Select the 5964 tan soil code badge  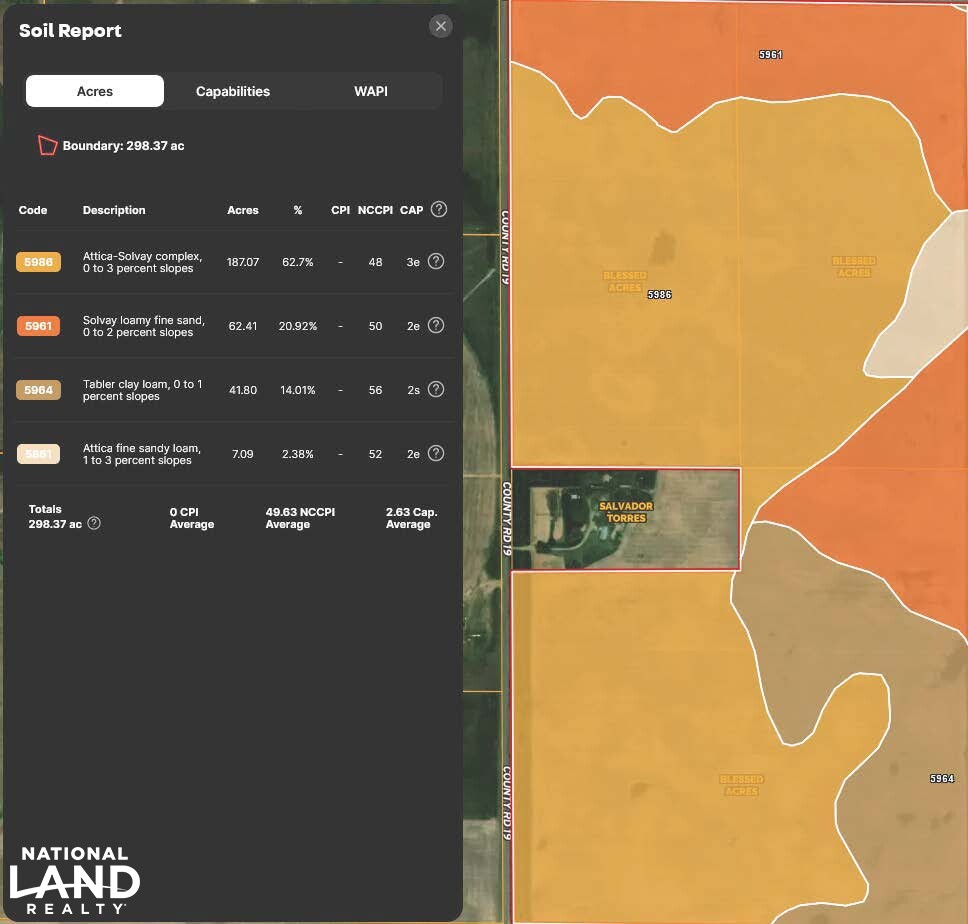pyautogui.click(x=38, y=390)
